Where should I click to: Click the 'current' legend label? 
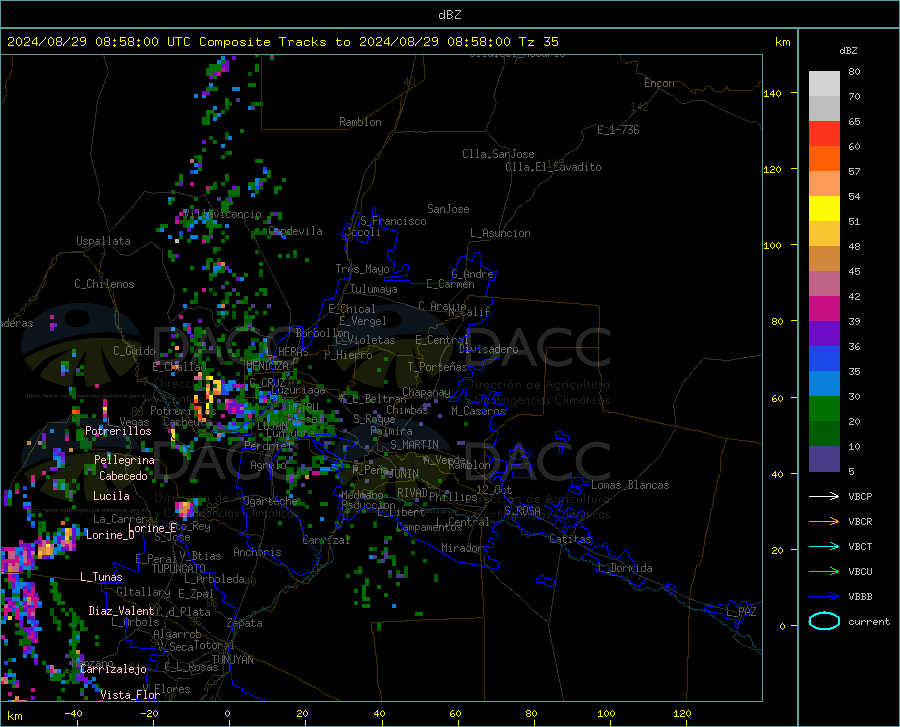(x=869, y=621)
